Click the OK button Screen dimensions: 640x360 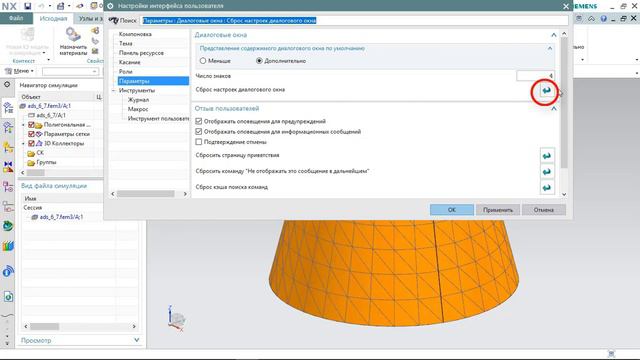point(452,210)
